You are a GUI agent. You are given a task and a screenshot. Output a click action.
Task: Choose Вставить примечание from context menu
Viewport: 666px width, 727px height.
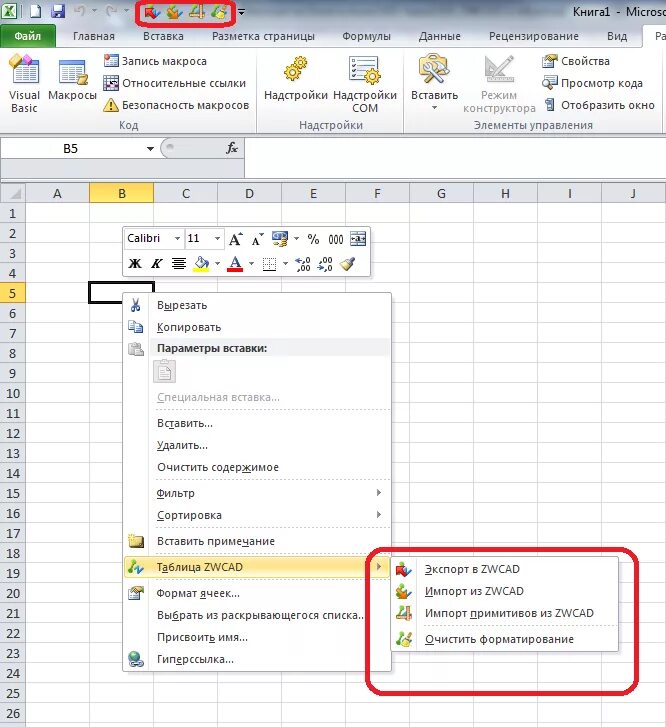(x=257, y=541)
